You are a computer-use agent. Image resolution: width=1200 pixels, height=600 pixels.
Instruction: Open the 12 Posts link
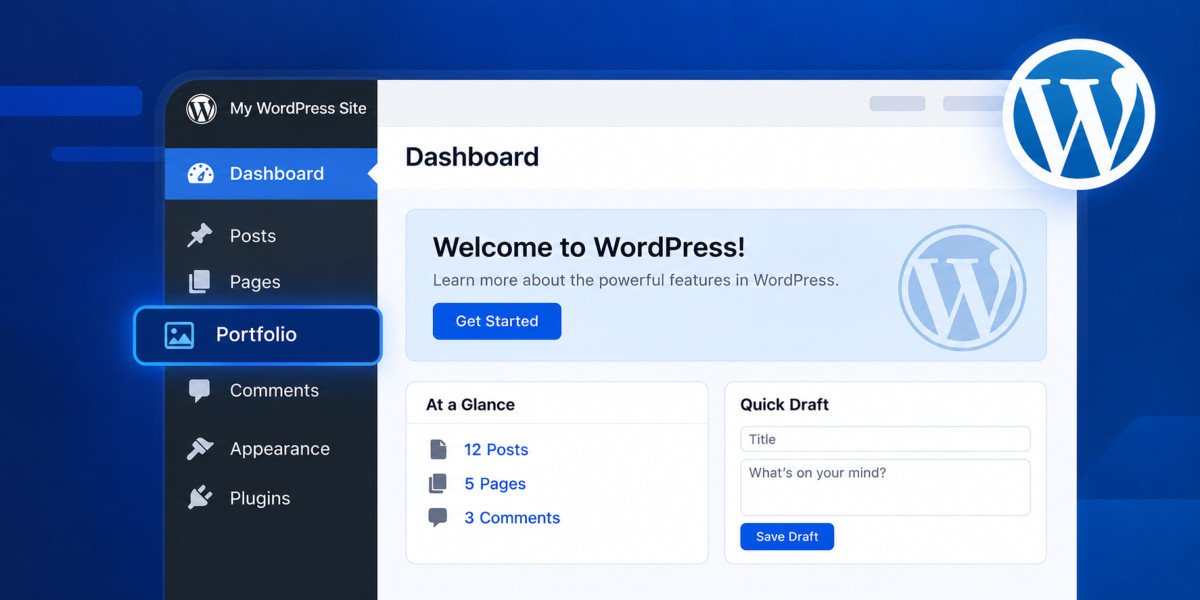tap(496, 450)
